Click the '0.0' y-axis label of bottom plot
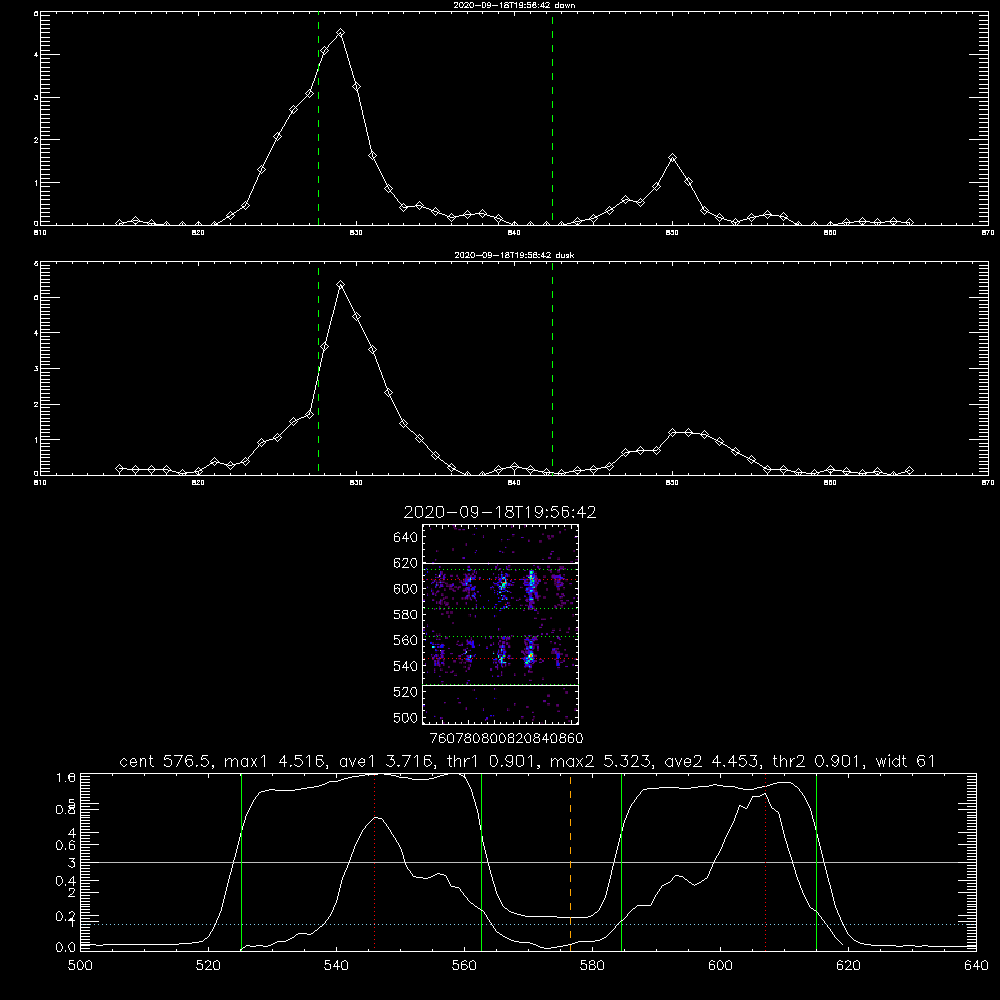The height and width of the screenshot is (1000, 1000). (66, 948)
